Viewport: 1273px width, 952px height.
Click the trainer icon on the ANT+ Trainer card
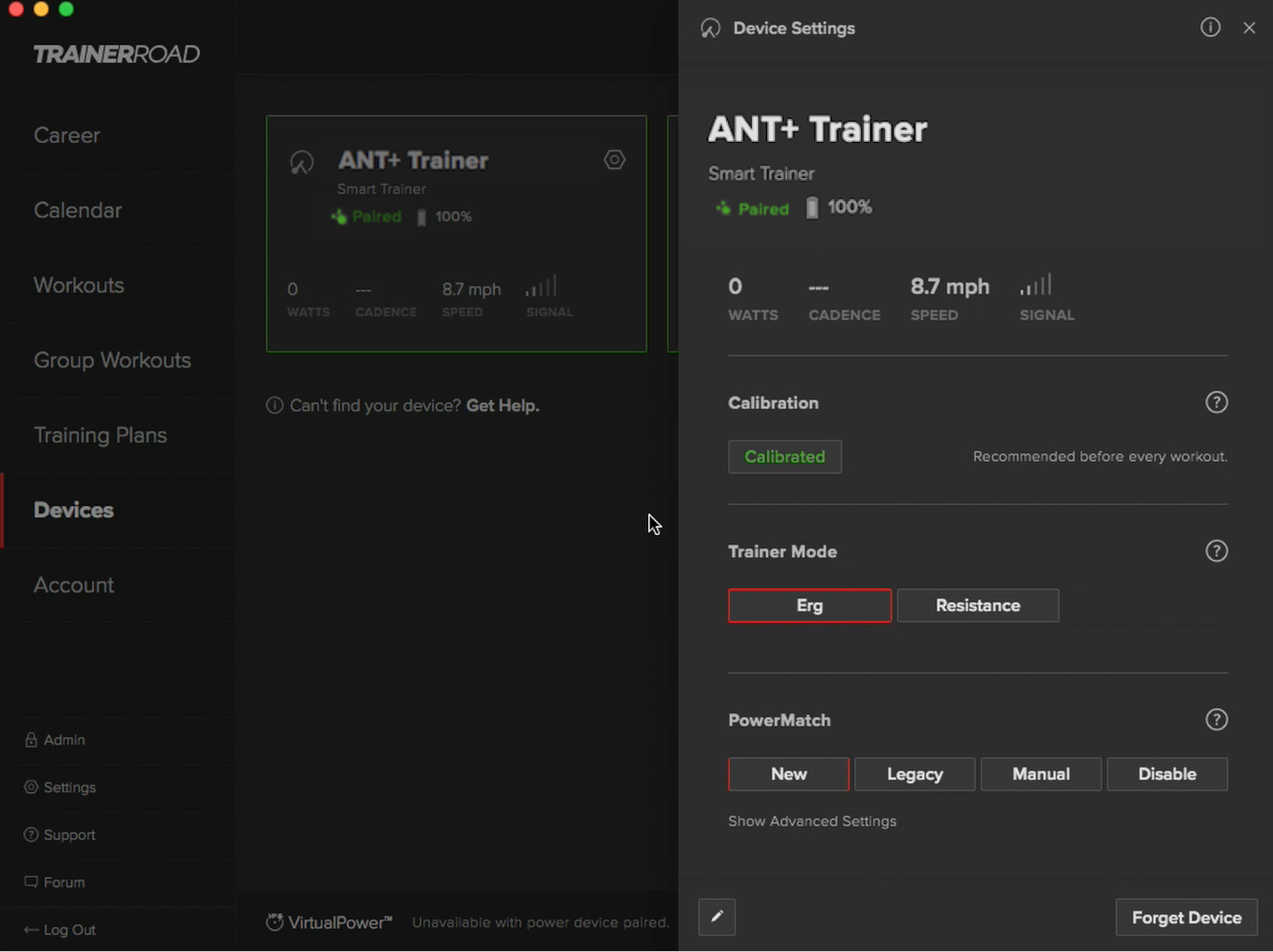[301, 162]
